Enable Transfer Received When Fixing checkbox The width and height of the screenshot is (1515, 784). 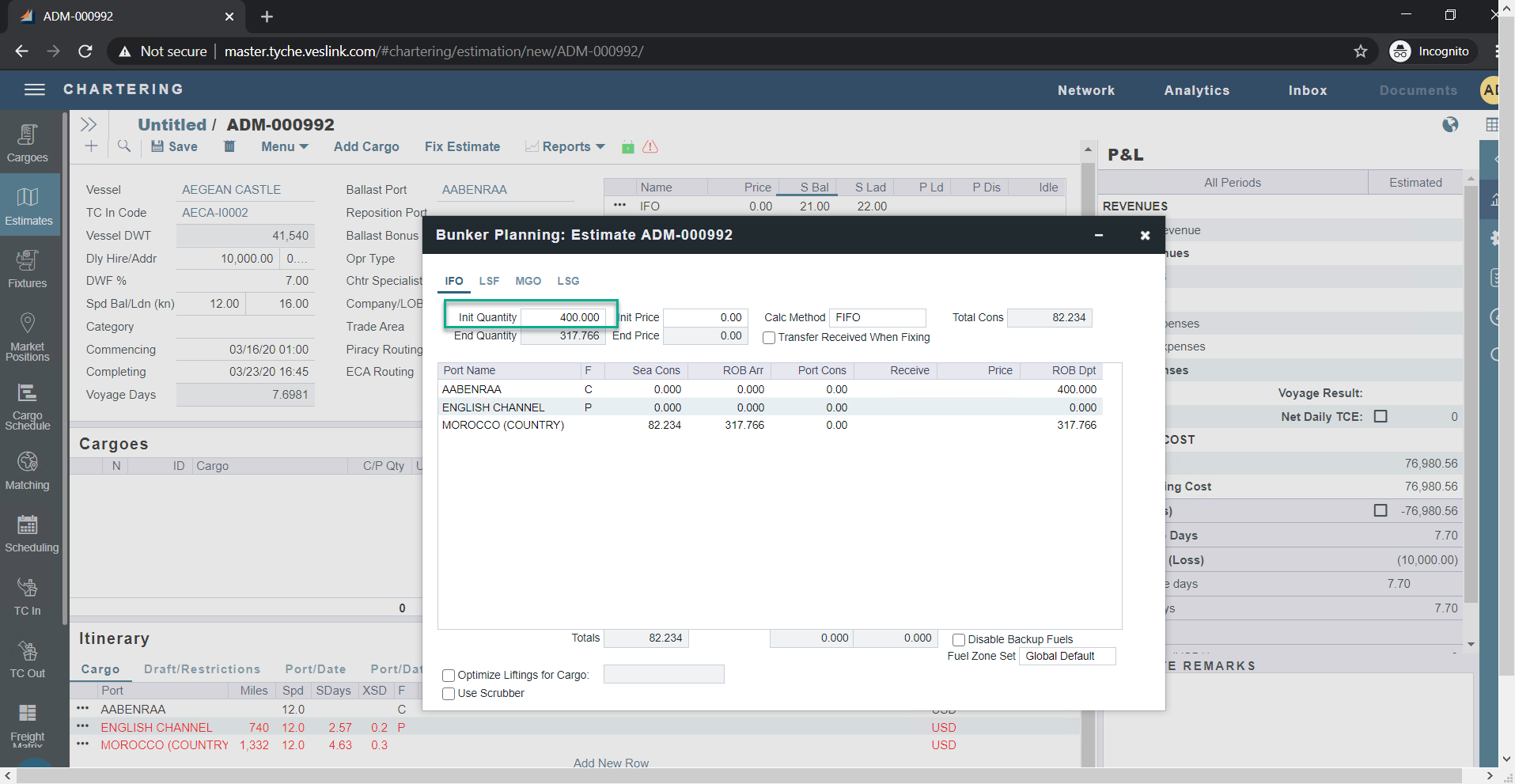point(769,338)
